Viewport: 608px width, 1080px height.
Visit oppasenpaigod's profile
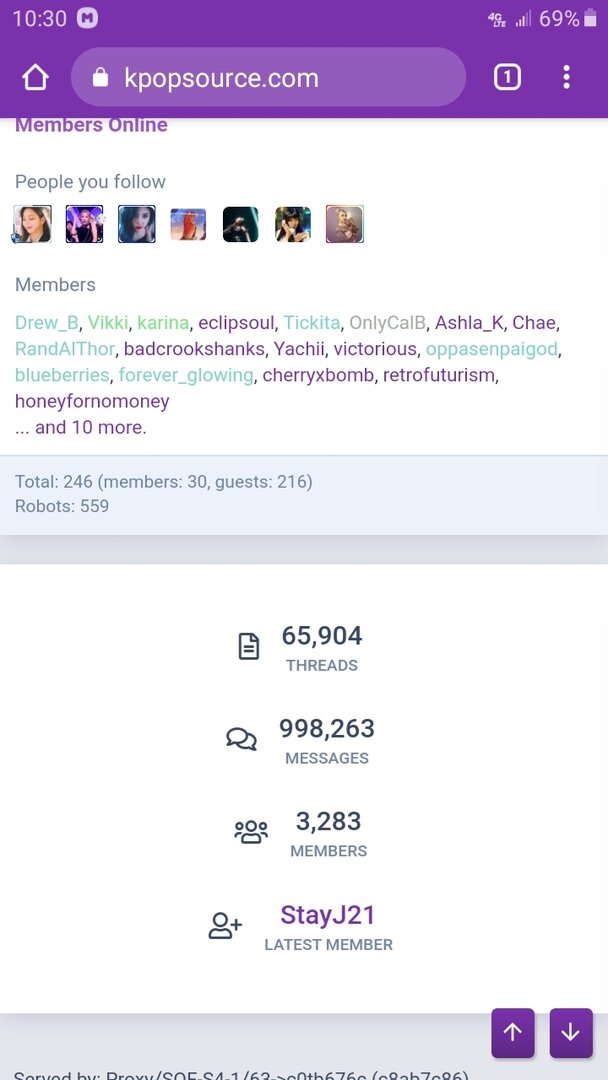coord(492,349)
